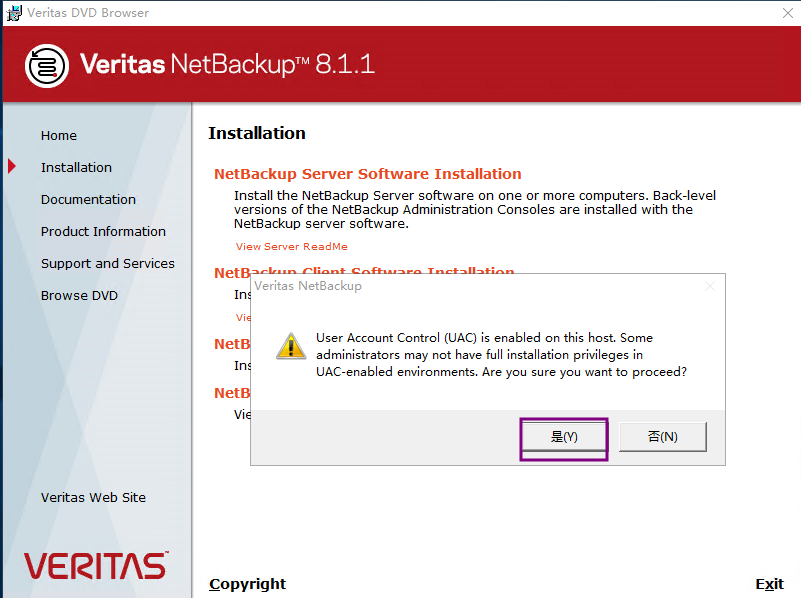The height and width of the screenshot is (598, 801).
Task: Click the Veritas DVD Browser title bar icon
Action: pyautogui.click(x=14, y=13)
